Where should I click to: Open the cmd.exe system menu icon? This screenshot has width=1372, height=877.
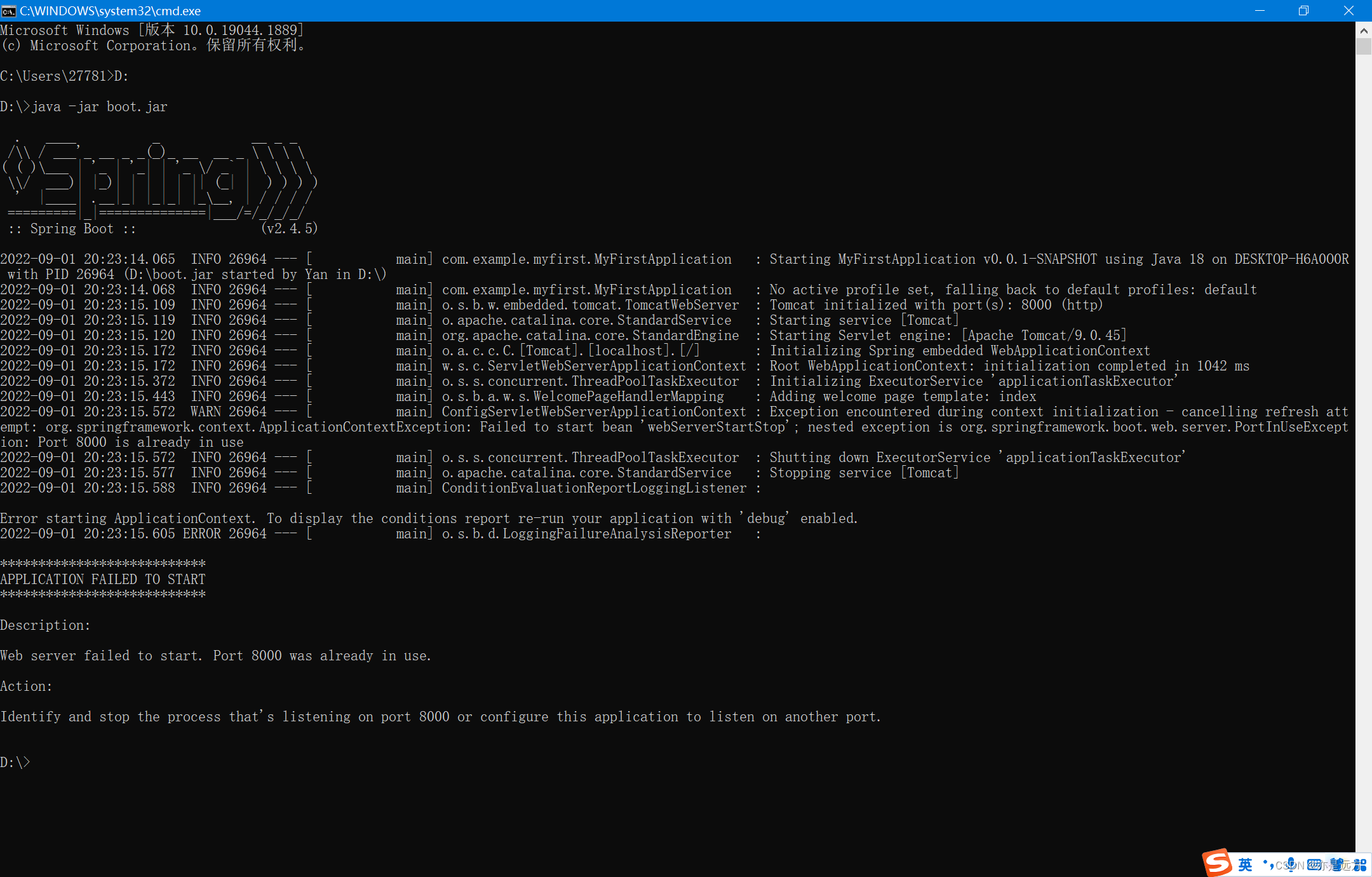click(x=9, y=10)
